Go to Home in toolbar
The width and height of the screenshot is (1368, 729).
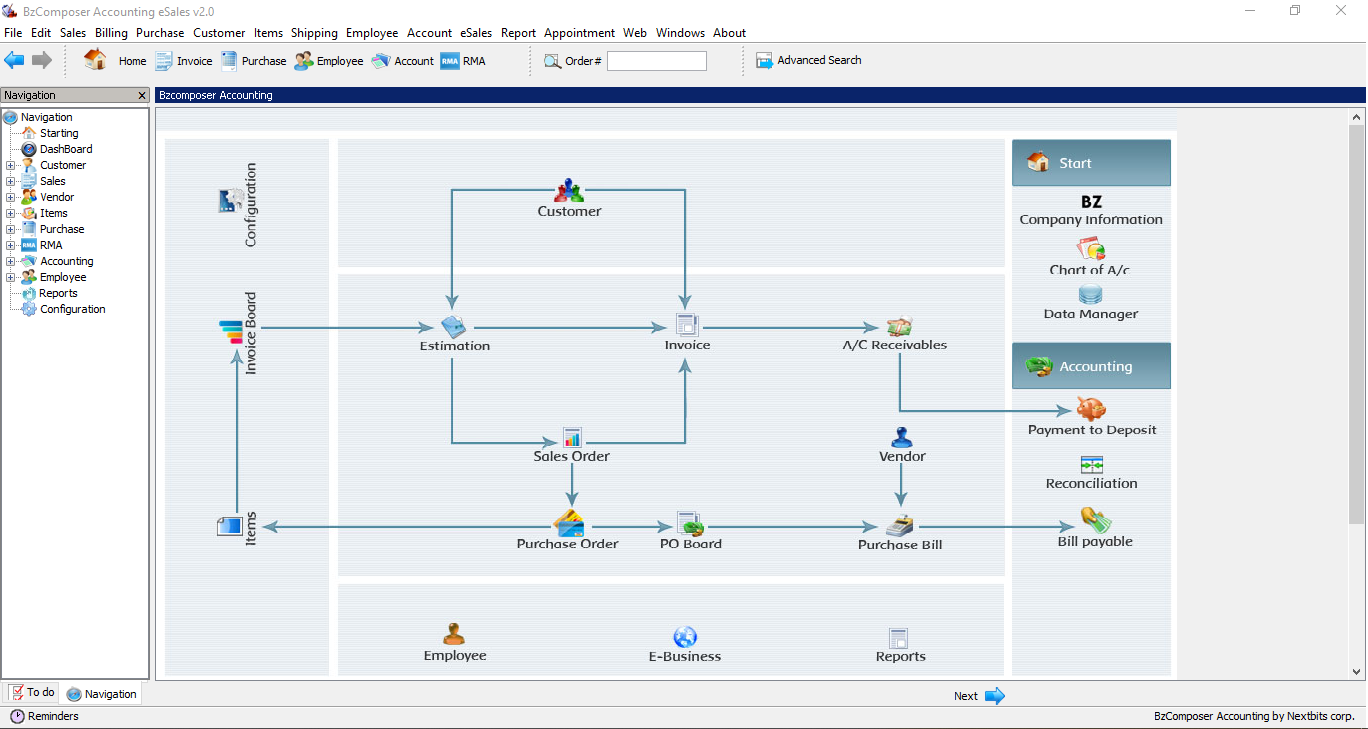(x=115, y=60)
